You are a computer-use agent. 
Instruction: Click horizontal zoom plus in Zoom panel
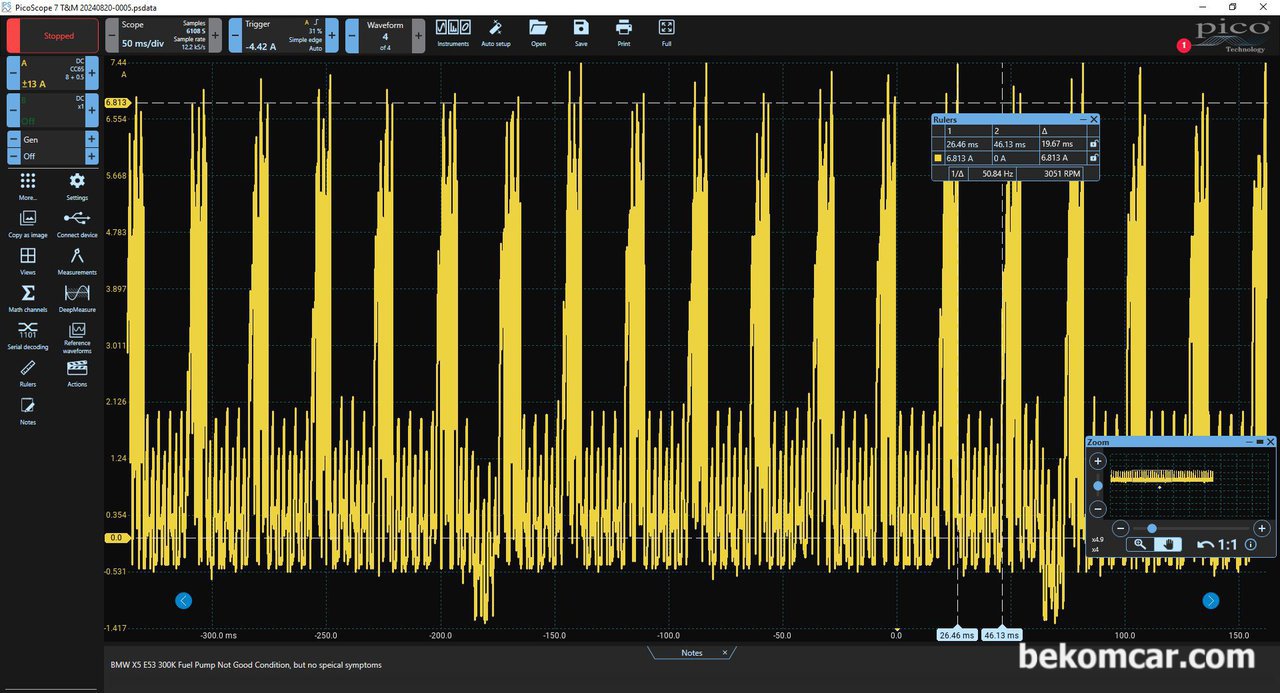1262,528
